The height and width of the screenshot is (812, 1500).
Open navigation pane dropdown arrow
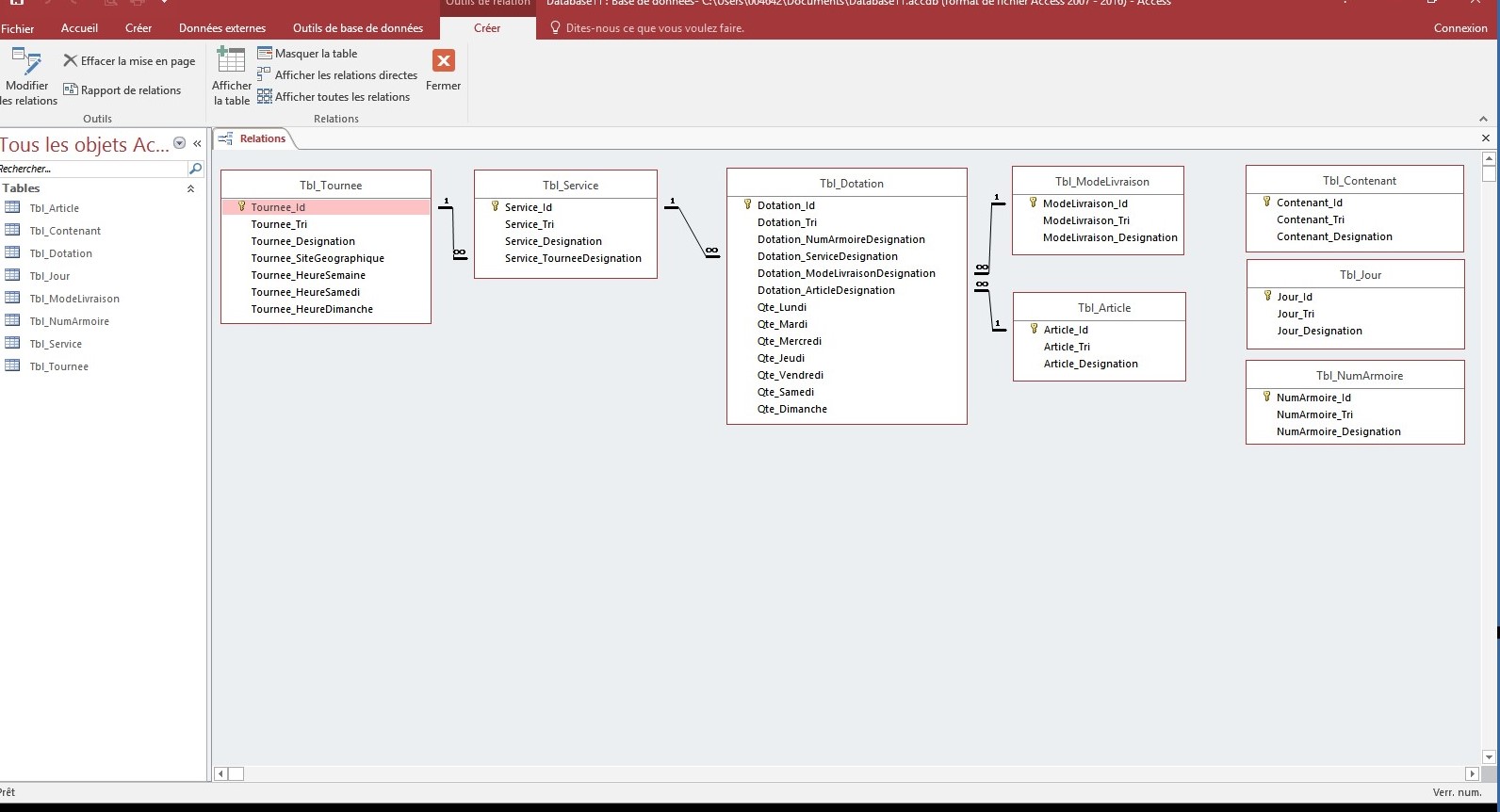(180, 144)
